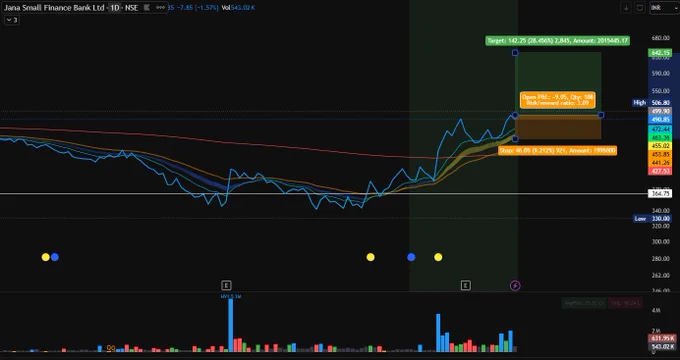Click the NSE exchange label in the legend

[x=131, y=7]
